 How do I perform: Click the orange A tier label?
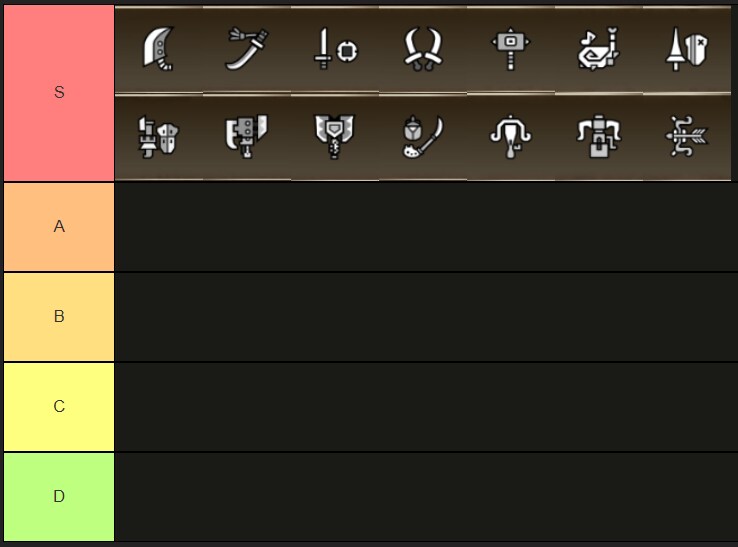tap(59, 227)
